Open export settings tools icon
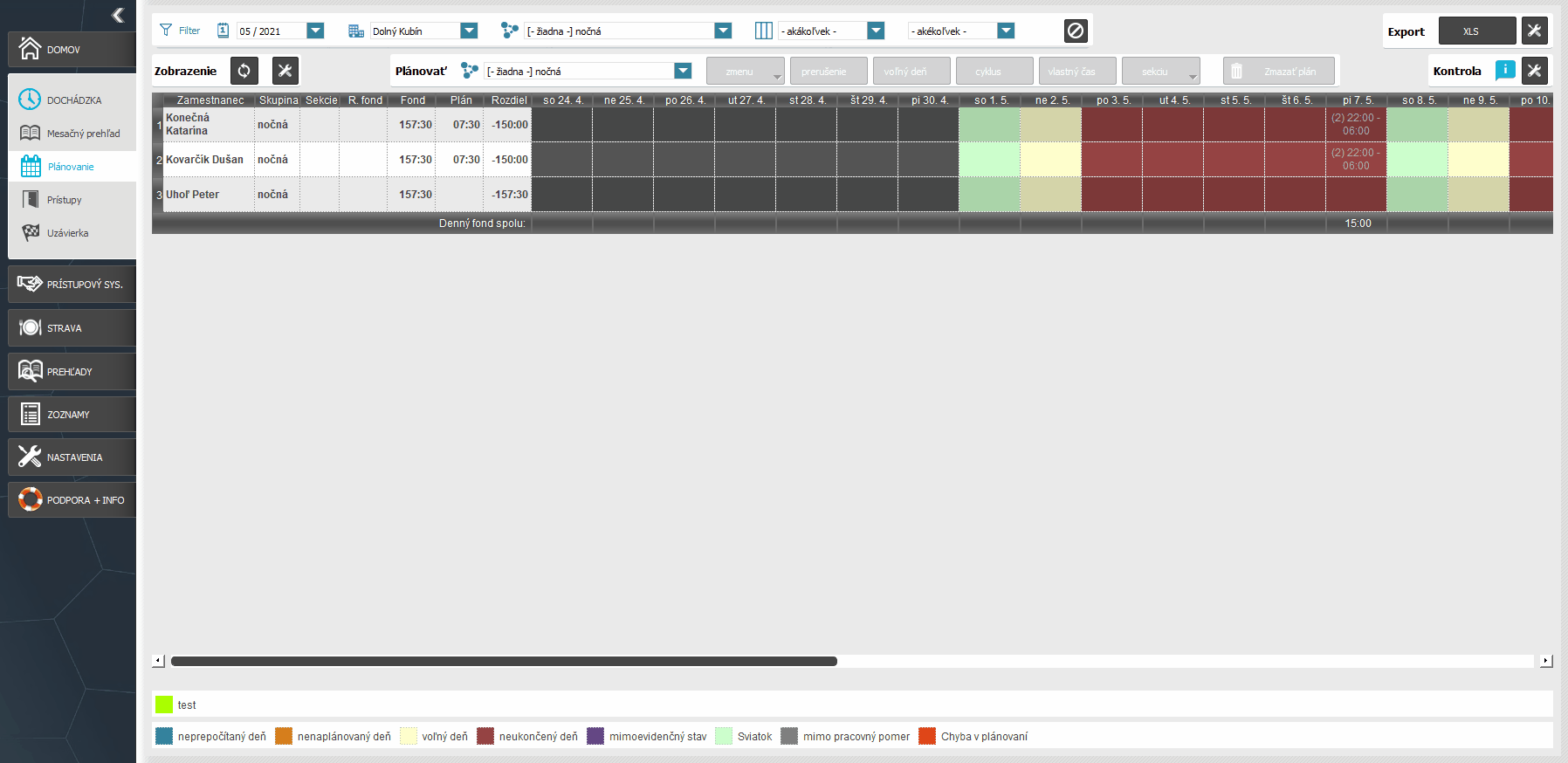The width and height of the screenshot is (1568, 763). [x=1535, y=31]
